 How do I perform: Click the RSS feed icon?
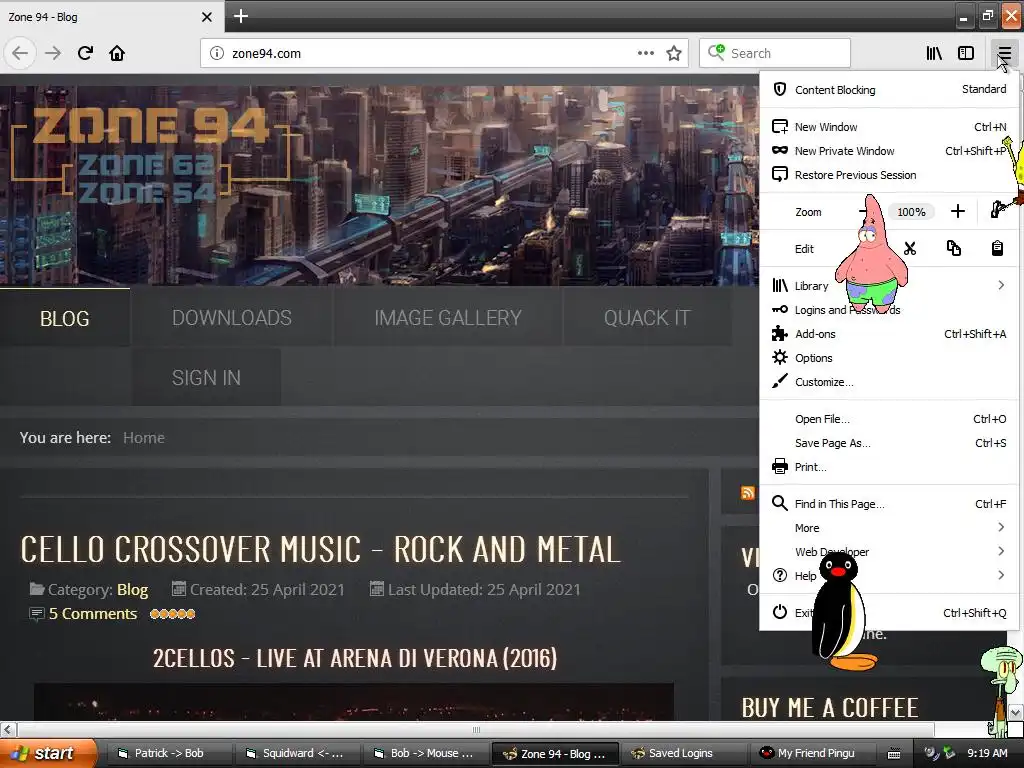pyautogui.click(x=748, y=493)
